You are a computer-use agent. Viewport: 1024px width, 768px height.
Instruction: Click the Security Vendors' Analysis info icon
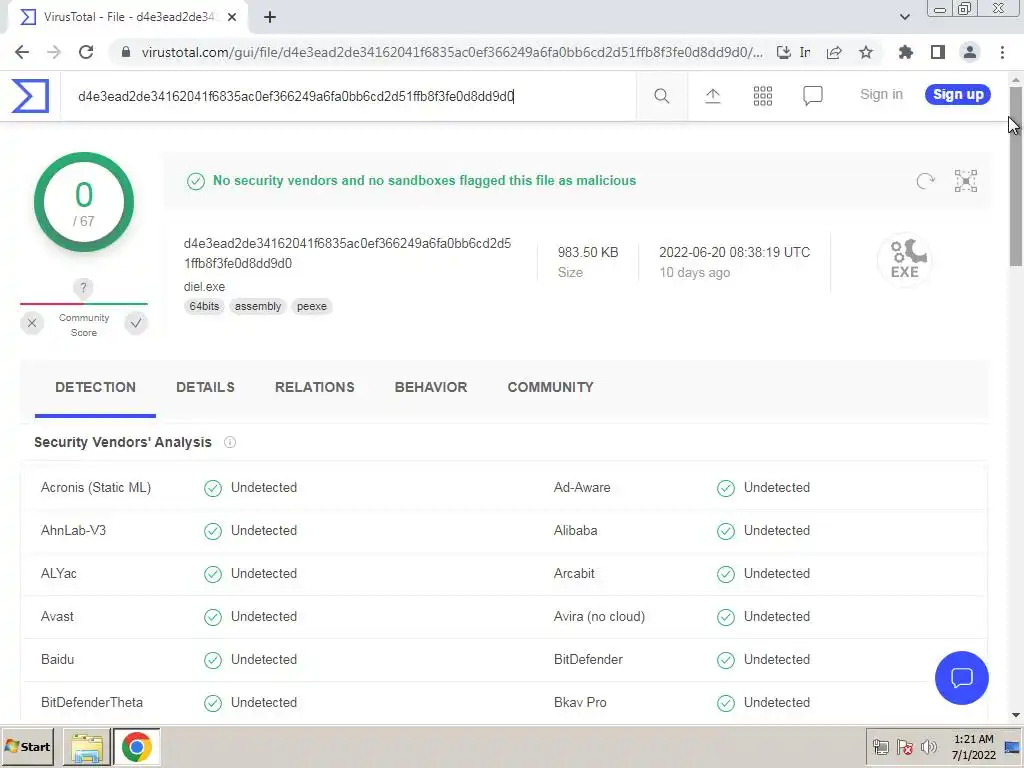230,442
